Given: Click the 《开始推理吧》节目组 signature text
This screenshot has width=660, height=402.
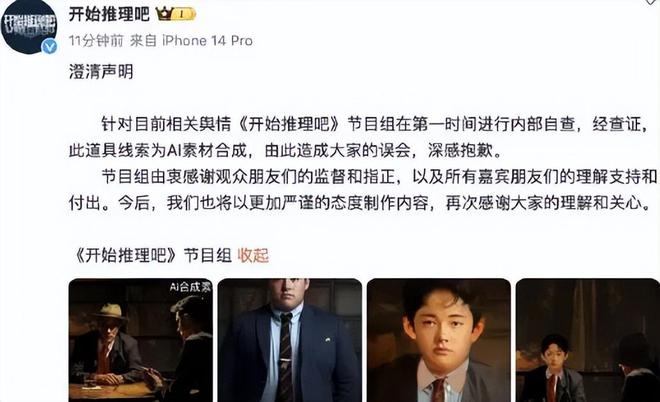Looking at the screenshot, I should point(151,256).
